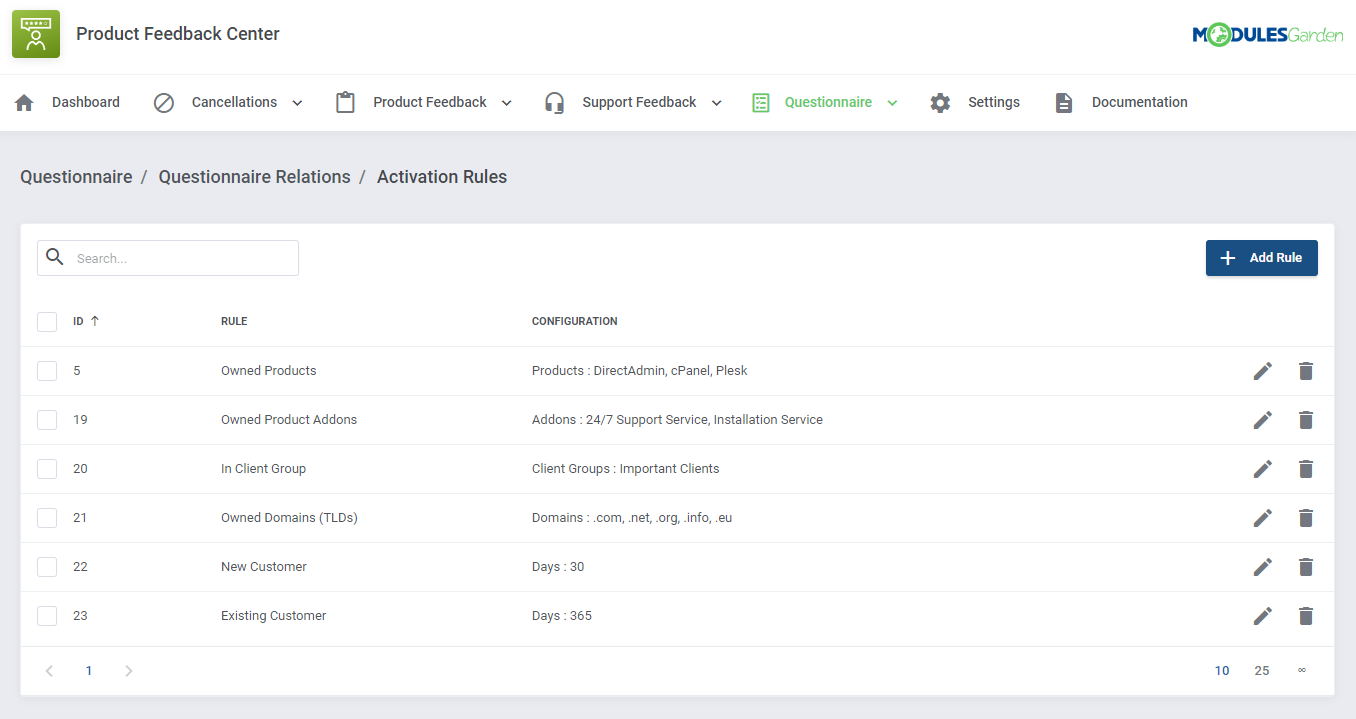Delete the New Customer rule via trash icon

coord(1306,567)
